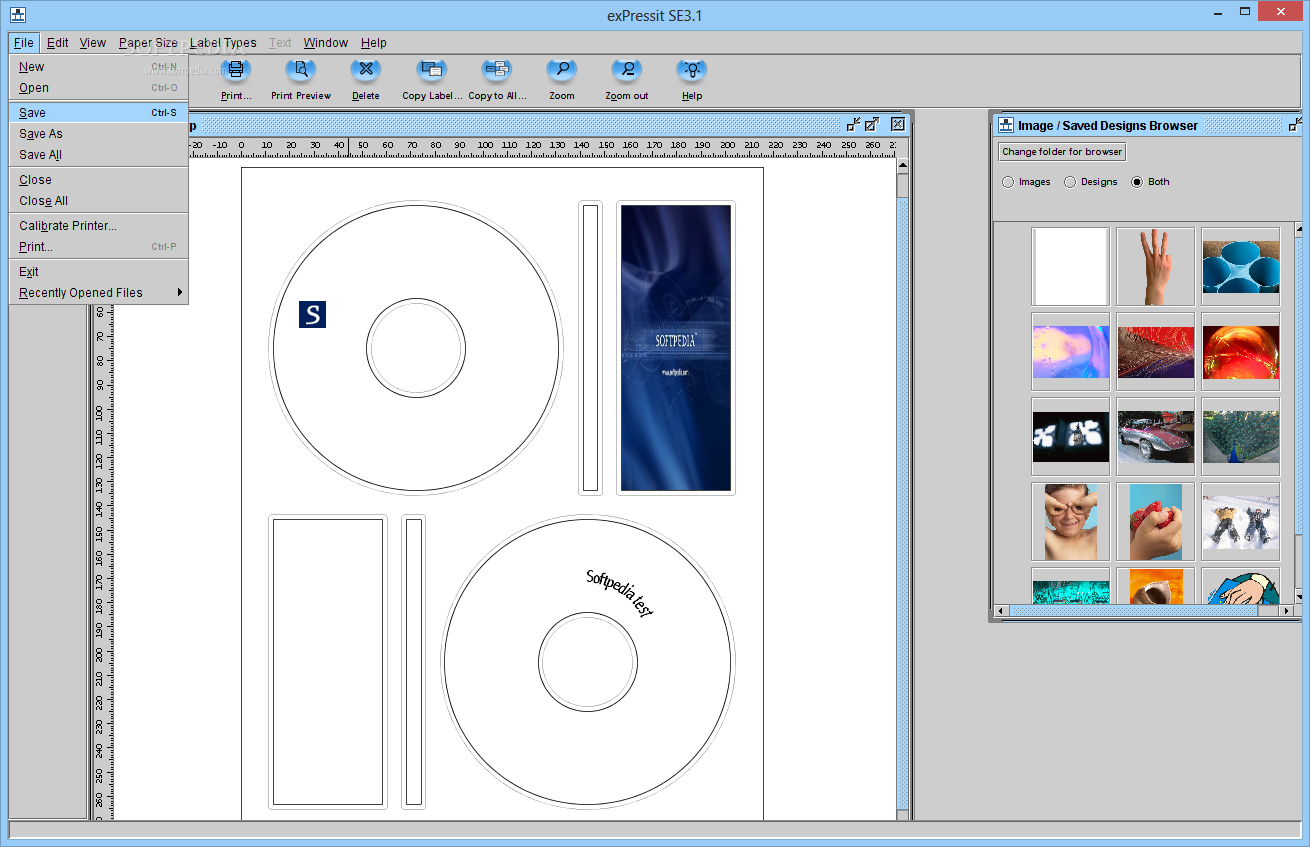Choose Print... from the File menu
1310x847 pixels.
click(99, 247)
